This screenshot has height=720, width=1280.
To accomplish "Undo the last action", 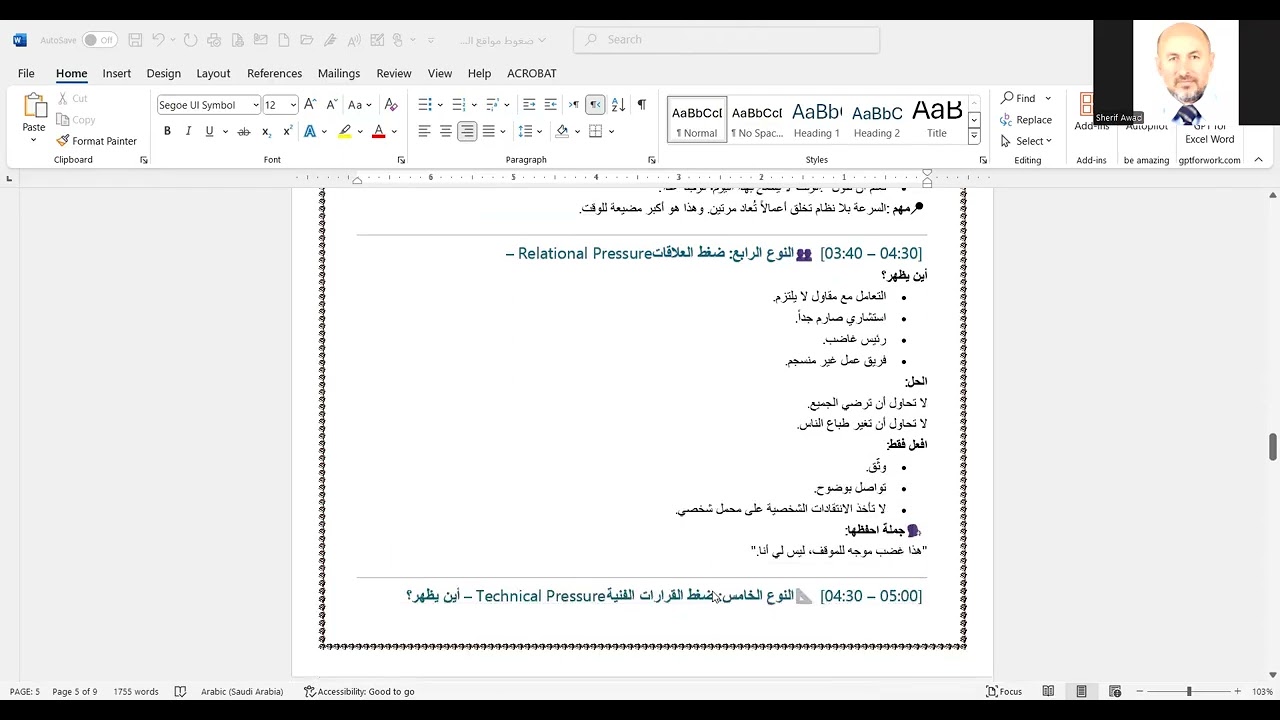I will pyautogui.click(x=158, y=40).
